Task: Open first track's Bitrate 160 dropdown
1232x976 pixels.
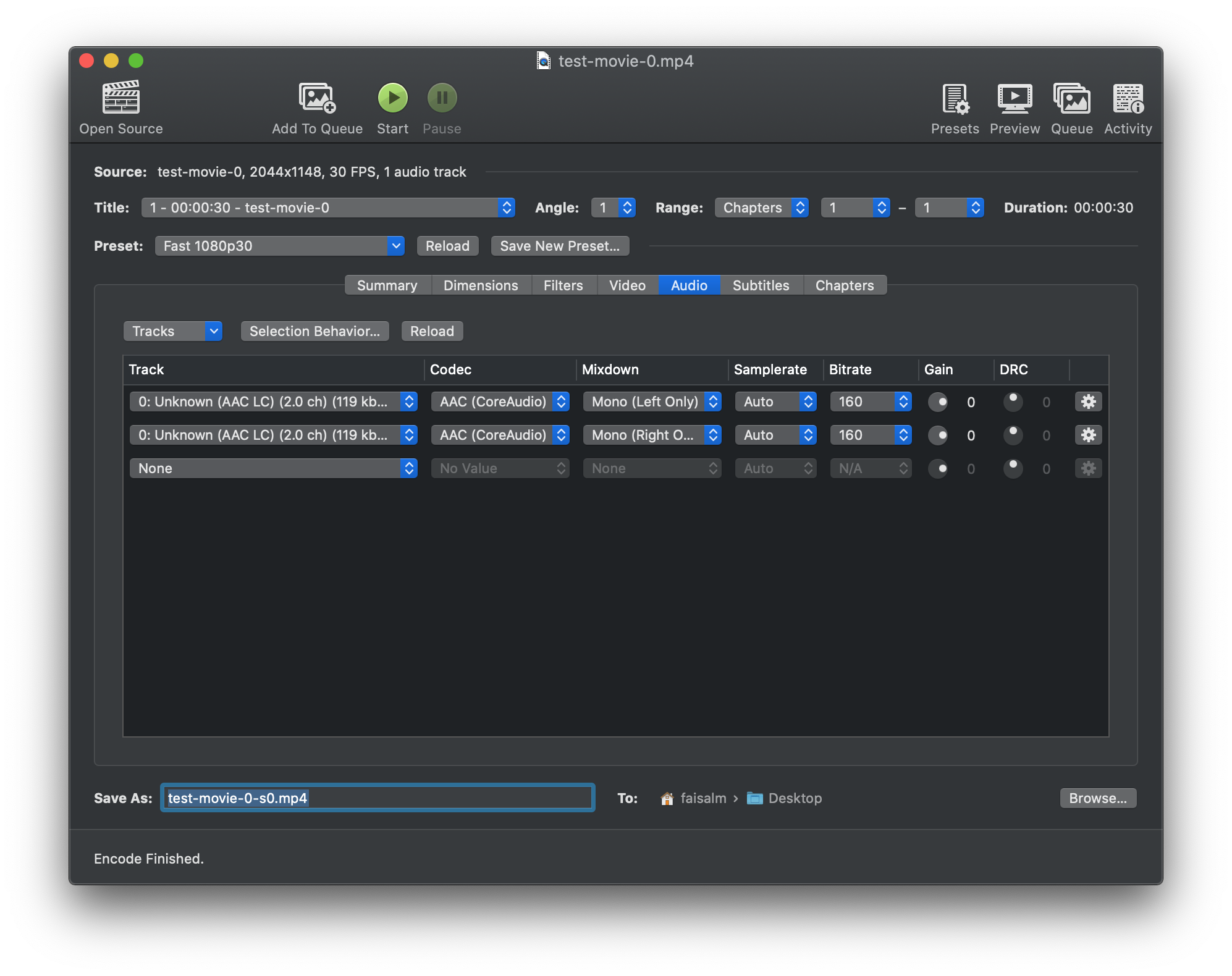Action: click(x=871, y=402)
